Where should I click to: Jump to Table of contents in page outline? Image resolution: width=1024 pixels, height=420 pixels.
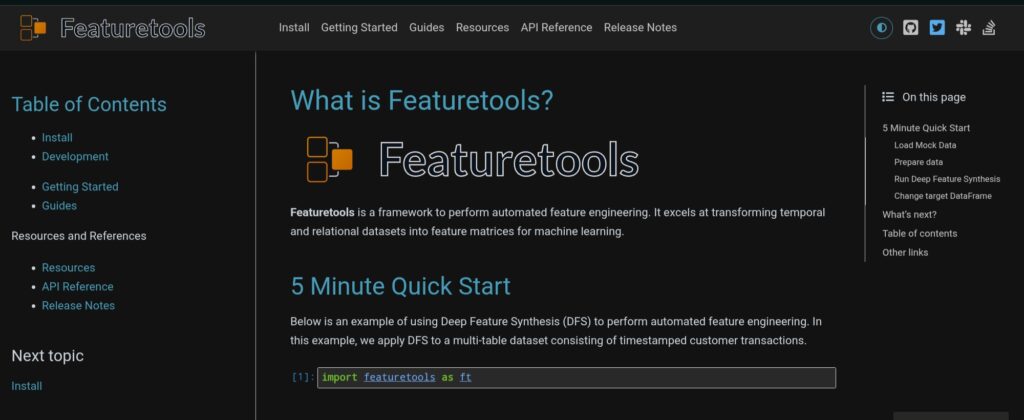920,233
